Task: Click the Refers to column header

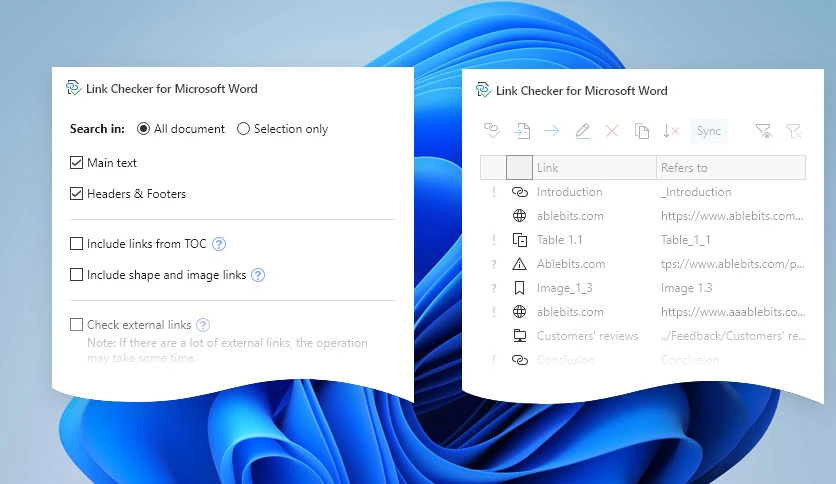Action: tap(731, 167)
